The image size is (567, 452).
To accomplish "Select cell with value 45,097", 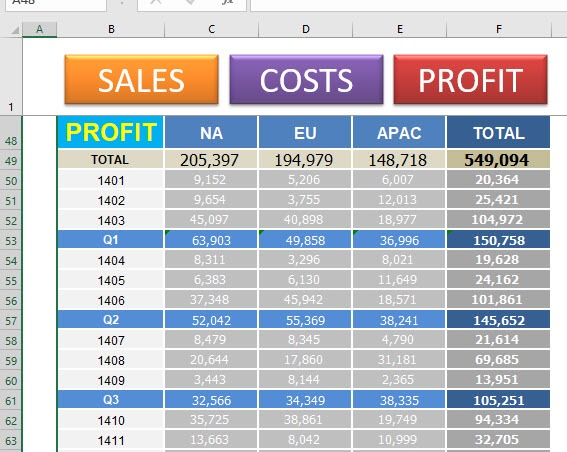I will pyautogui.click(x=211, y=220).
